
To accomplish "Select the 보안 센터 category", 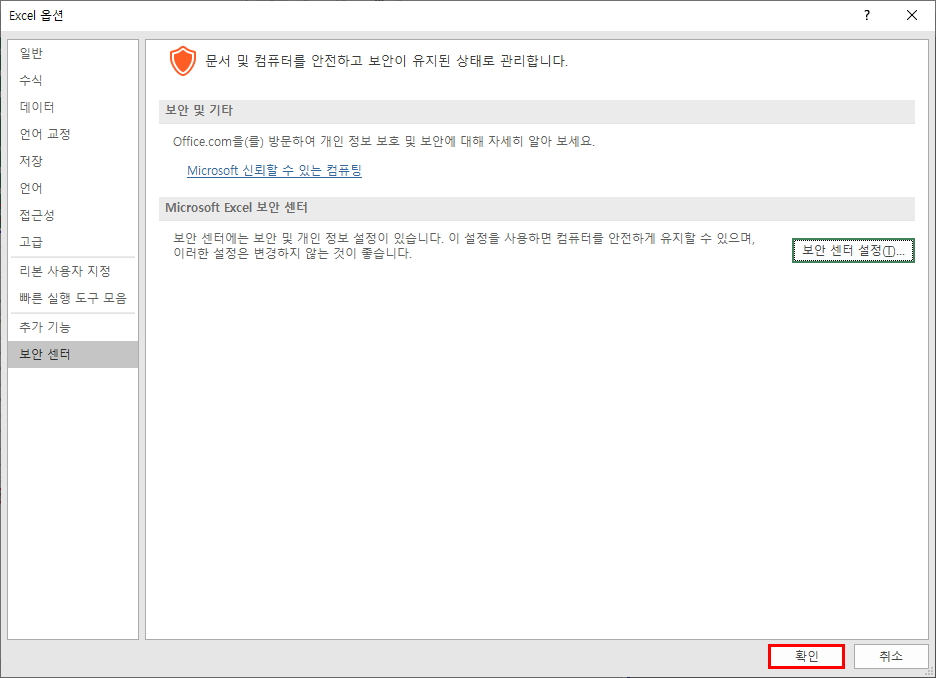I will click(x=73, y=354).
